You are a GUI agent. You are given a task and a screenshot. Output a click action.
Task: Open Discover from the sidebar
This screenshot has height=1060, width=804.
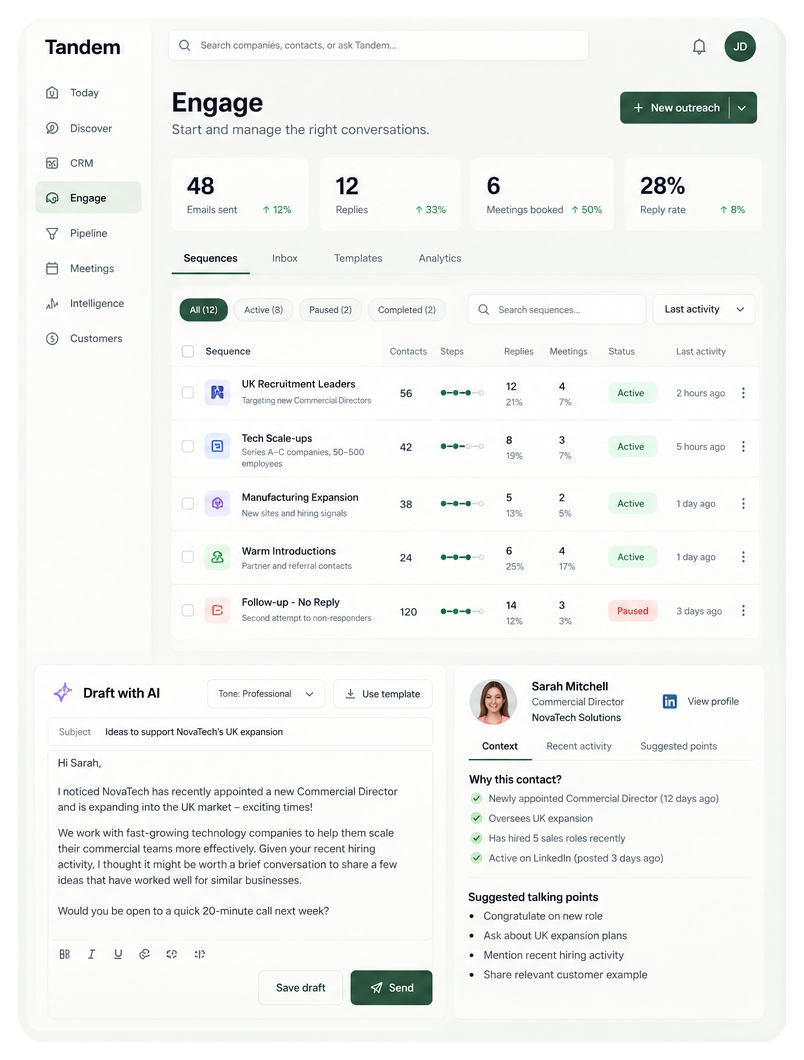click(x=89, y=128)
